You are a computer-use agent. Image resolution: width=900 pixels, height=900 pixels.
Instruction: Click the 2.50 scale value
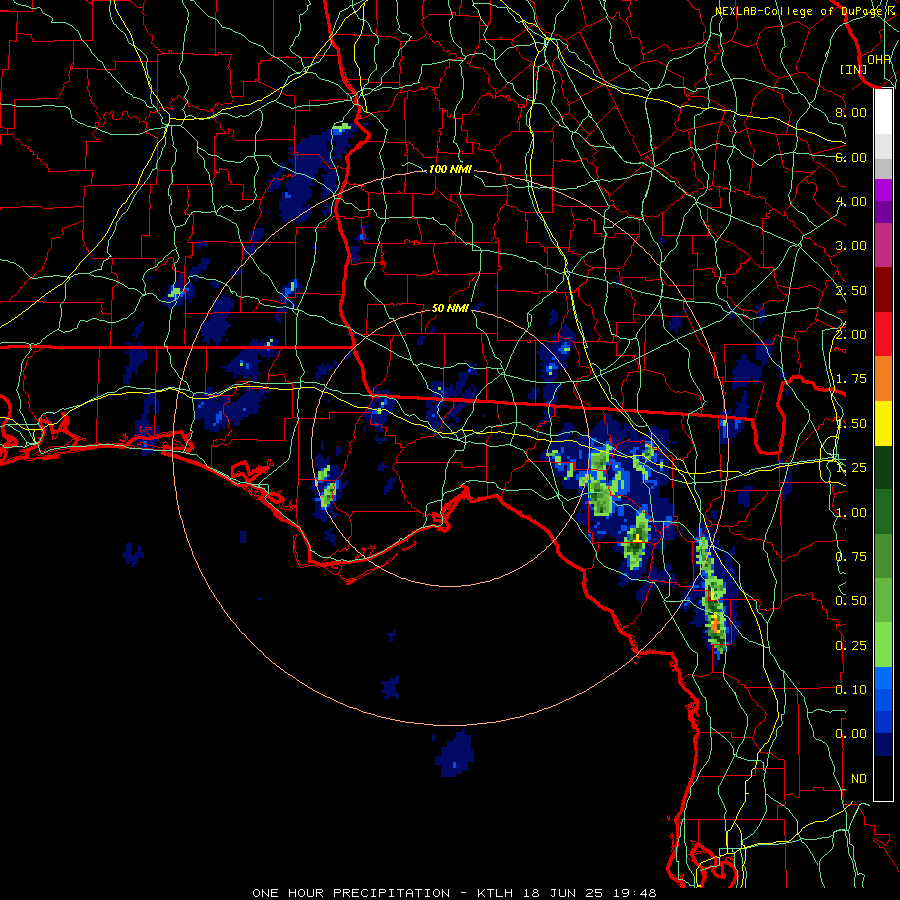(x=851, y=290)
